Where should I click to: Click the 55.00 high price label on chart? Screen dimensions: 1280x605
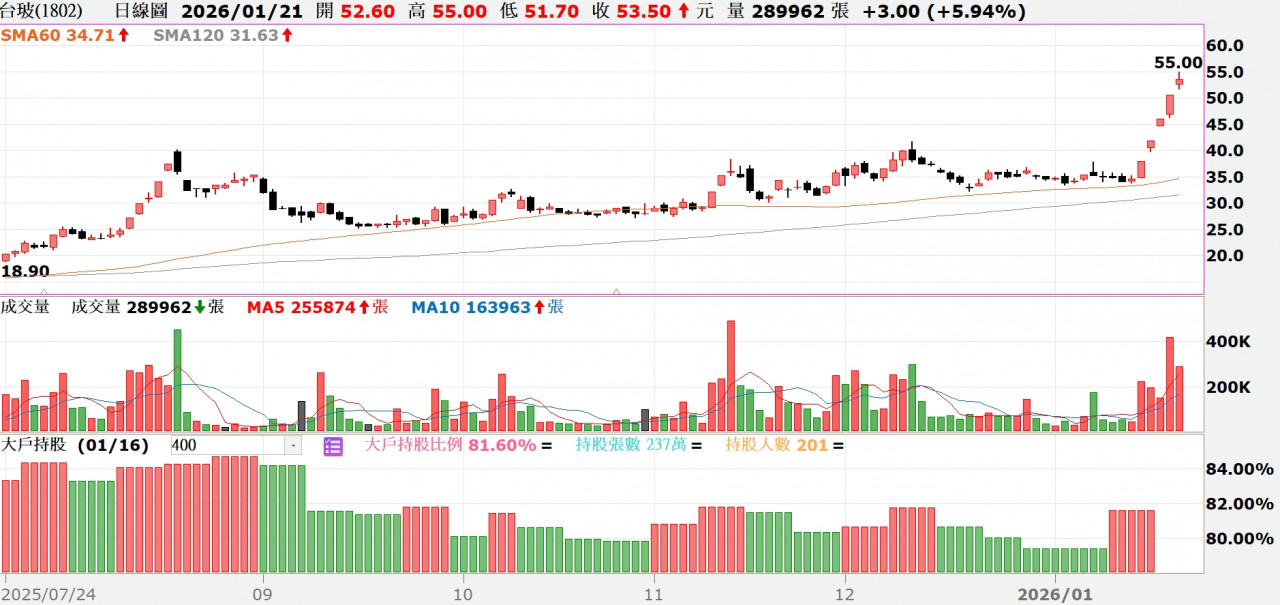pyautogui.click(x=1178, y=62)
